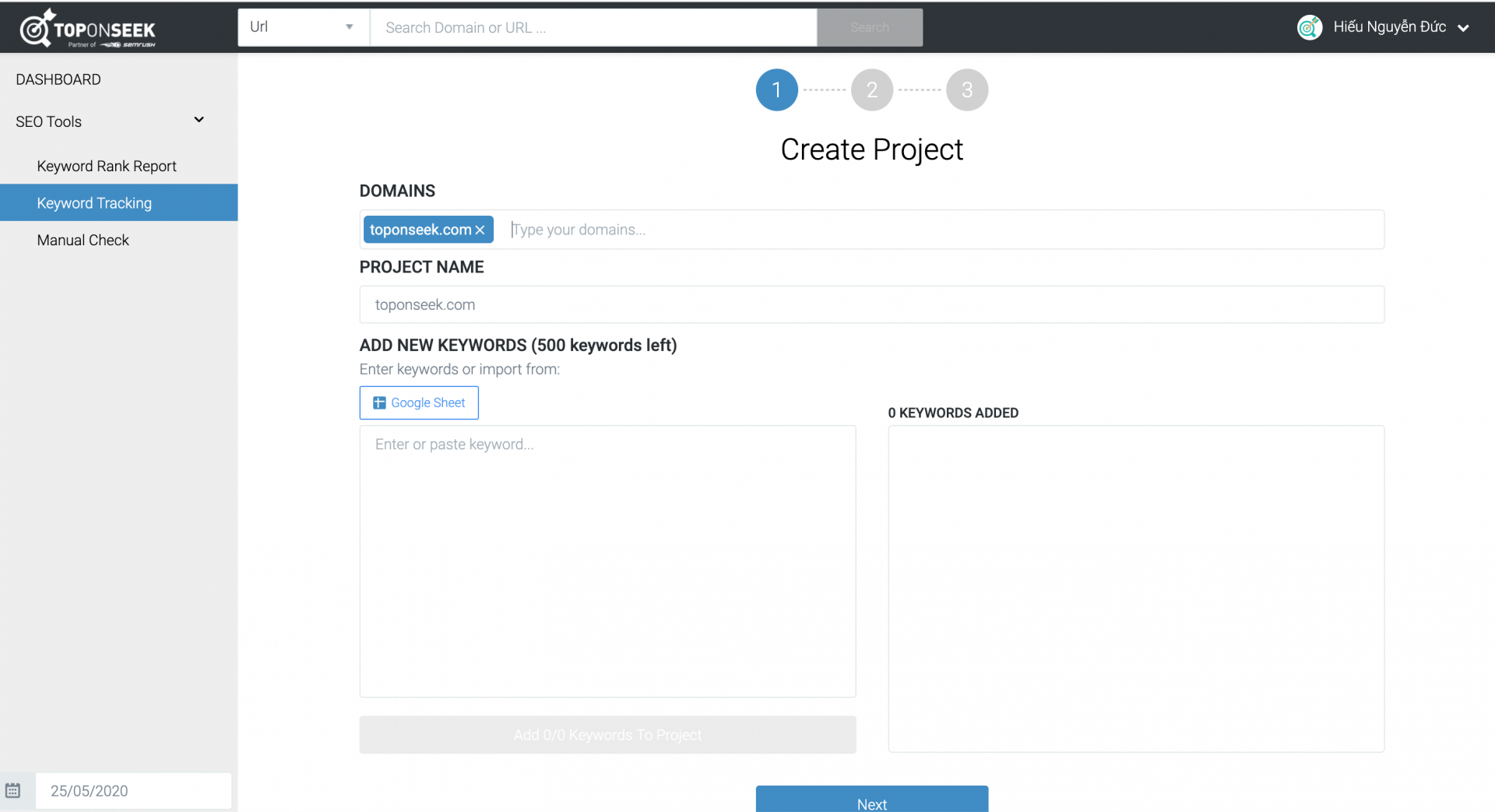Image resolution: width=1495 pixels, height=812 pixels.
Task: Click the header Search button
Action: [x=869, y=27]
